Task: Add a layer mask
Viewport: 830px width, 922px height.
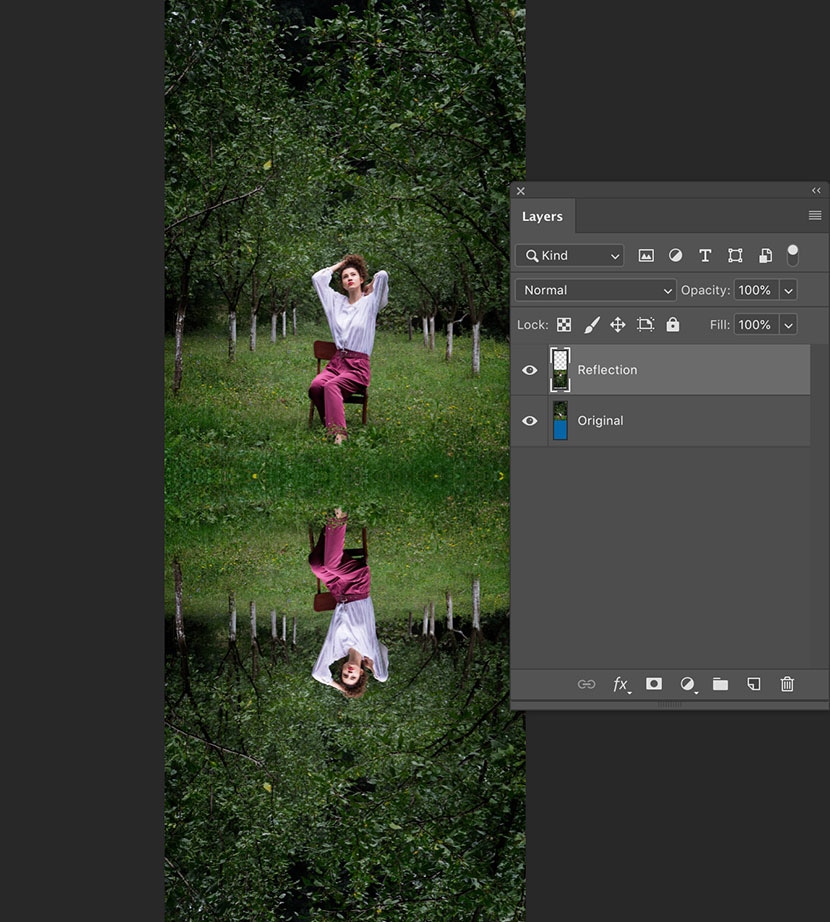Action: tap(654, 684)
